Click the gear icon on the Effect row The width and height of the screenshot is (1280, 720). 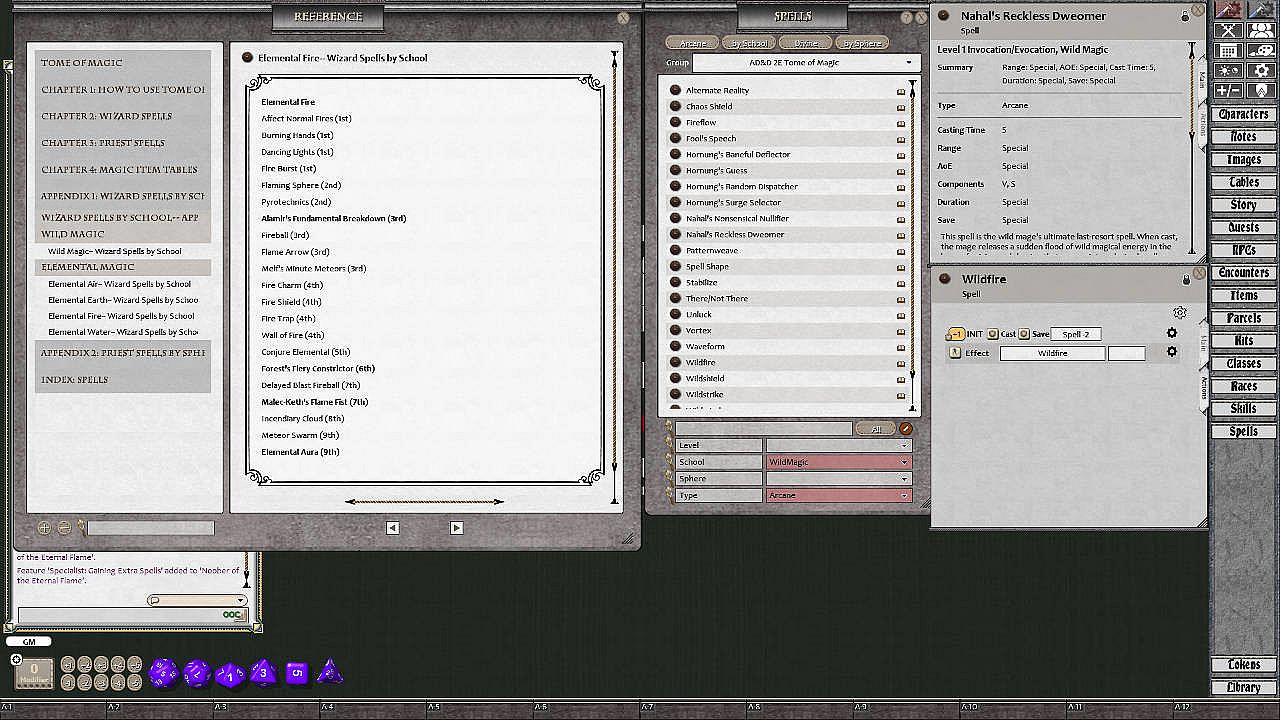point(1172,352)
